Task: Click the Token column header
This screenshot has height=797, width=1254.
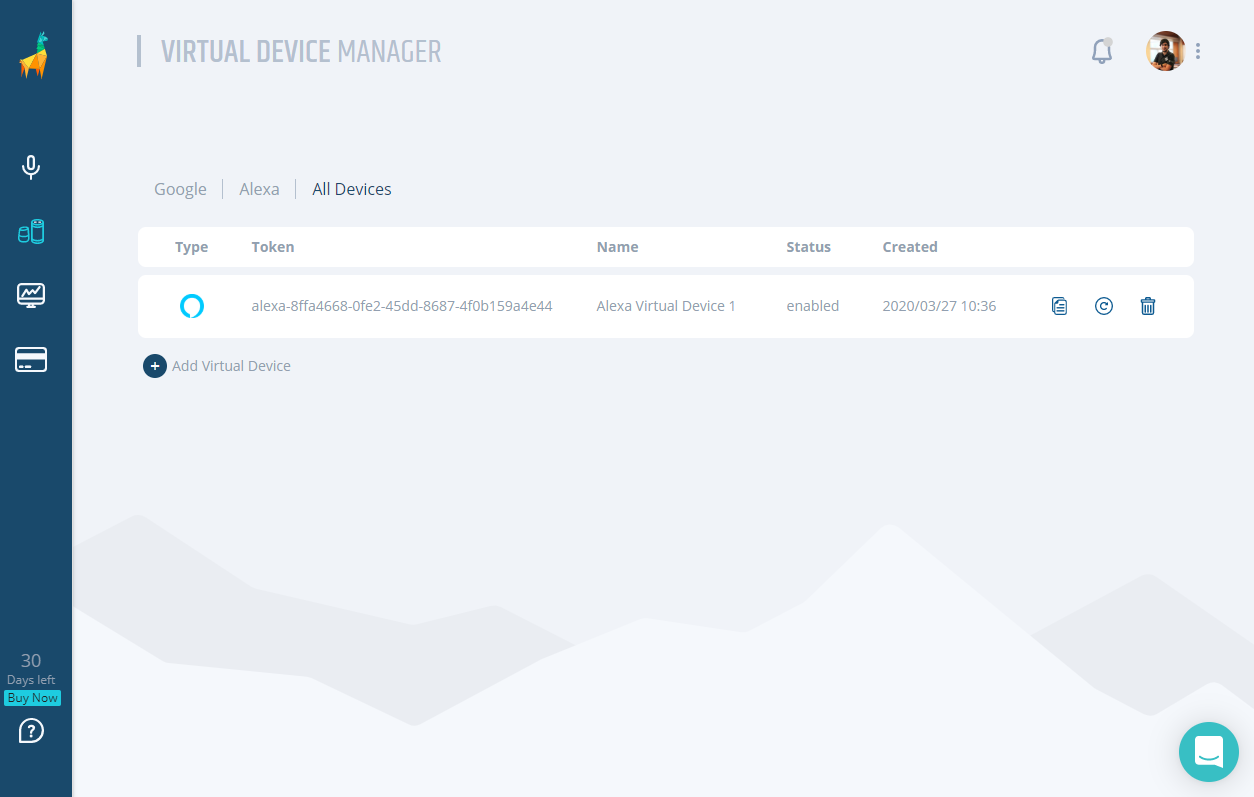Action: 273,247
